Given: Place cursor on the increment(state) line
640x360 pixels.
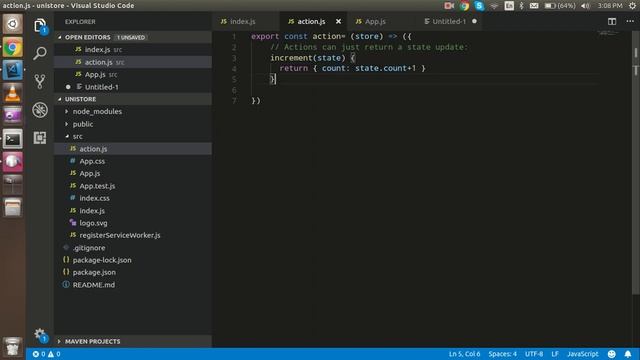Looking at the screenshot, I should click(313, 58).
